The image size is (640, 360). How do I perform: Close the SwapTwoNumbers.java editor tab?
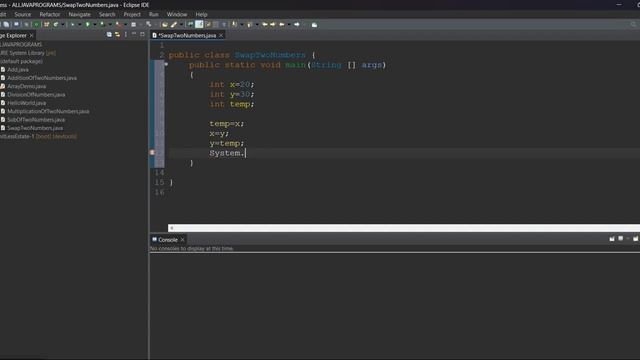pos(221,36)
